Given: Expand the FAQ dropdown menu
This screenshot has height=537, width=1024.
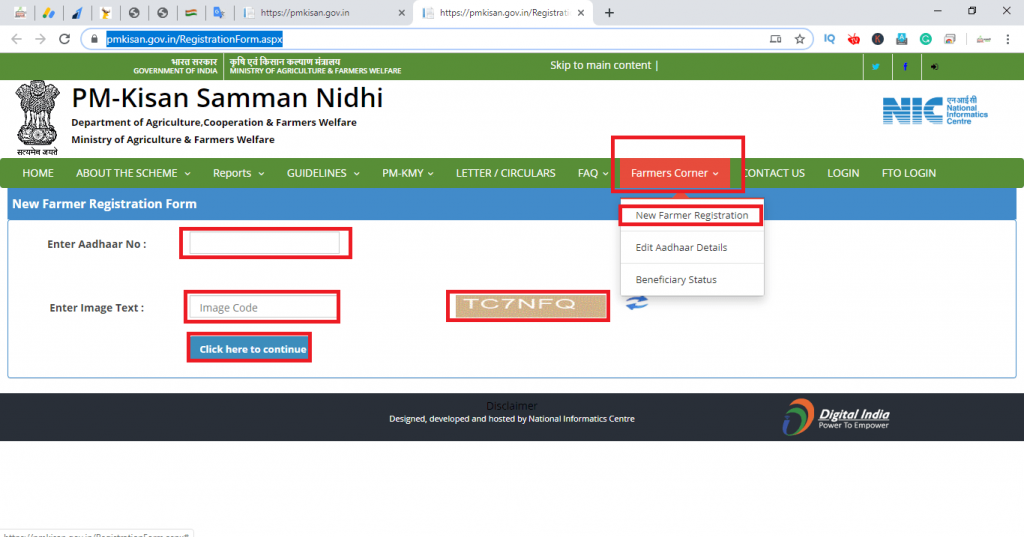Looking at the screenshot, I should point(592,173).
